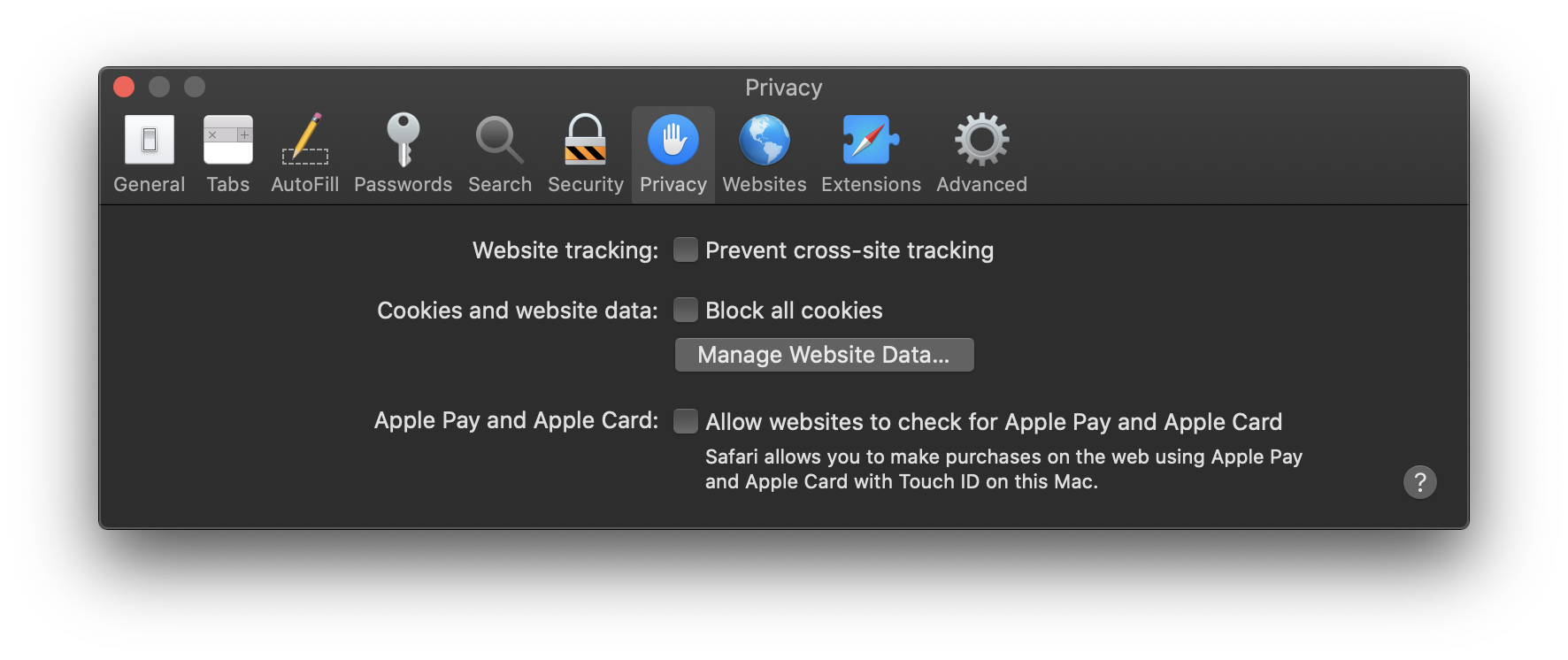The height and width of the screenshot is (660, 1568).
Task: Toggle Block all cookies checkbox
Action: tap(686, 311)
